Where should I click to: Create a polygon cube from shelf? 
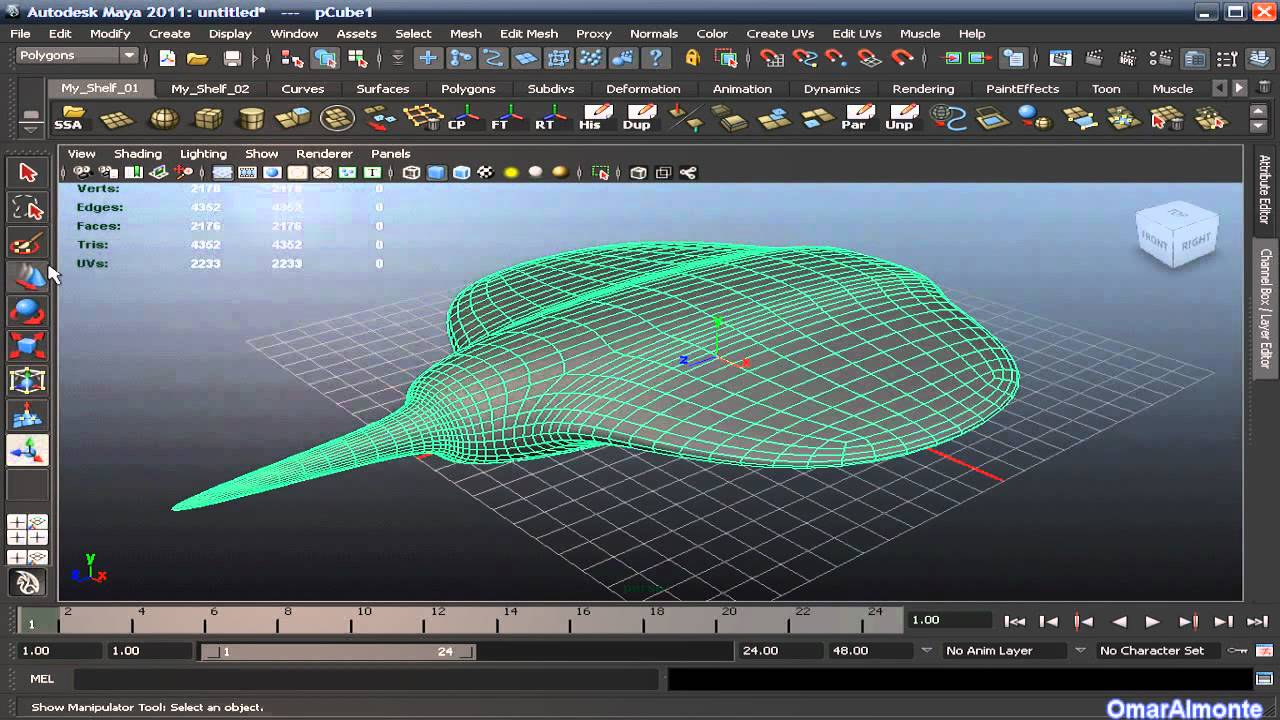point(207,118)
